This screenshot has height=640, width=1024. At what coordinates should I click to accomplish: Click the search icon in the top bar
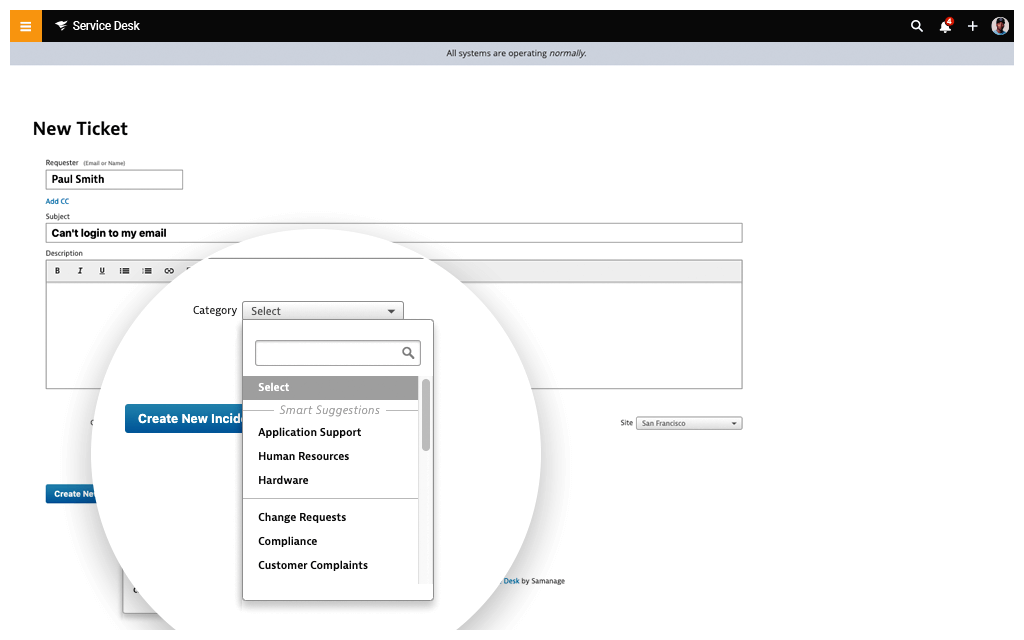click(917, 26)
